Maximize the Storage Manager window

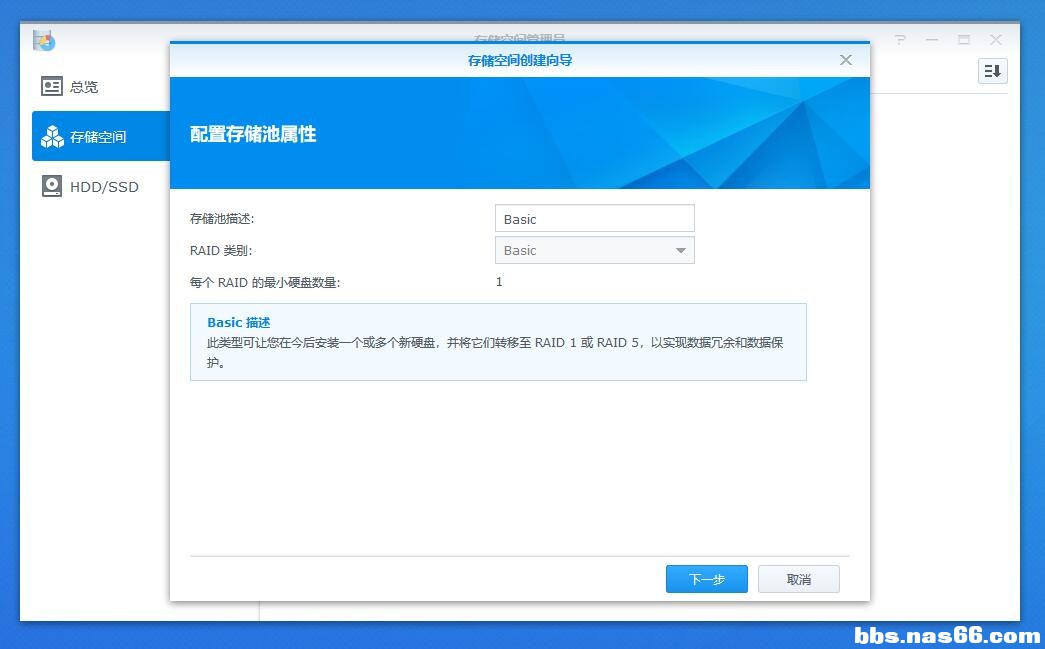(964, 40)
